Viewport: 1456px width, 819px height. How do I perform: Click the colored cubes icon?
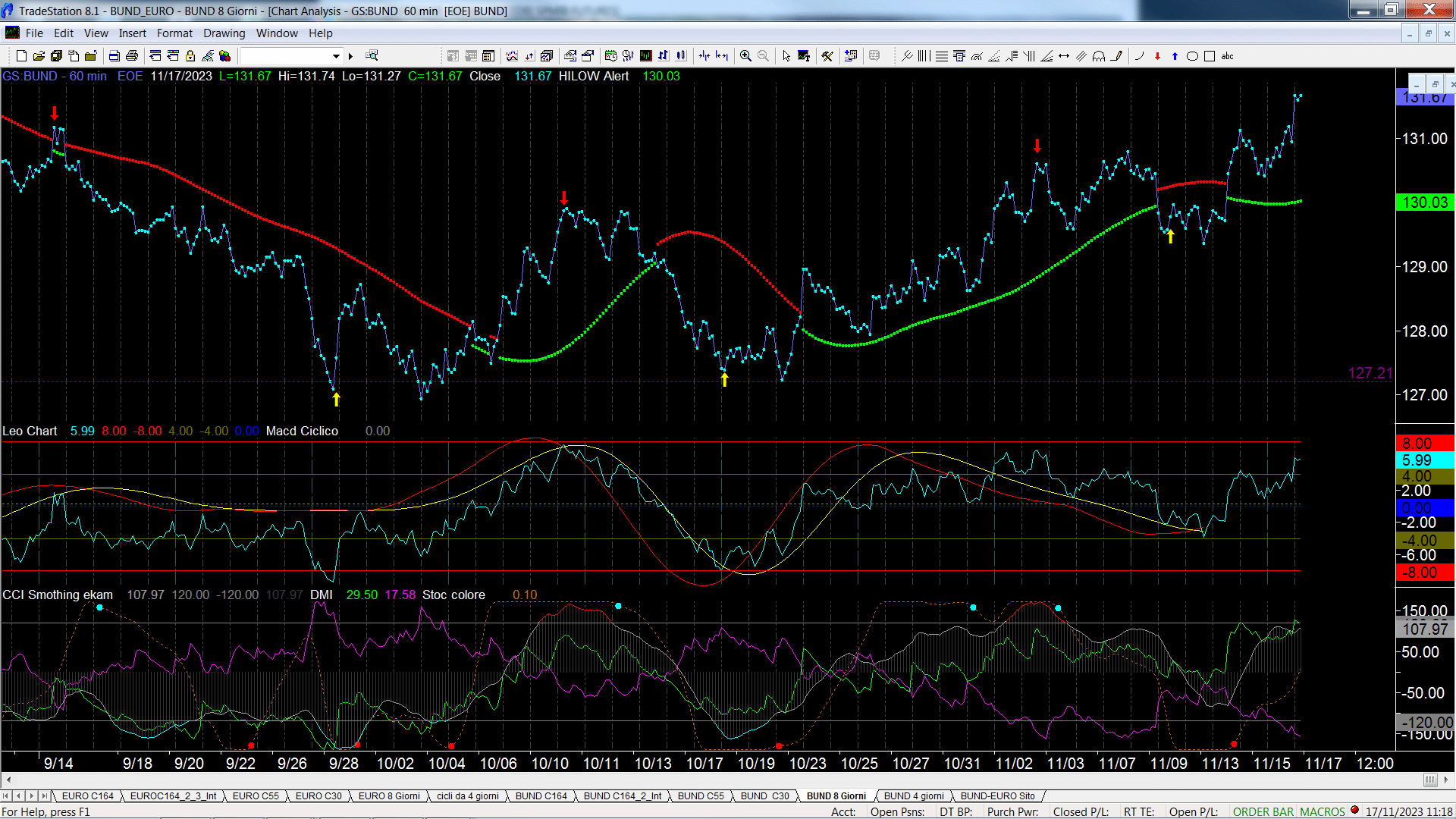(224, 56)
